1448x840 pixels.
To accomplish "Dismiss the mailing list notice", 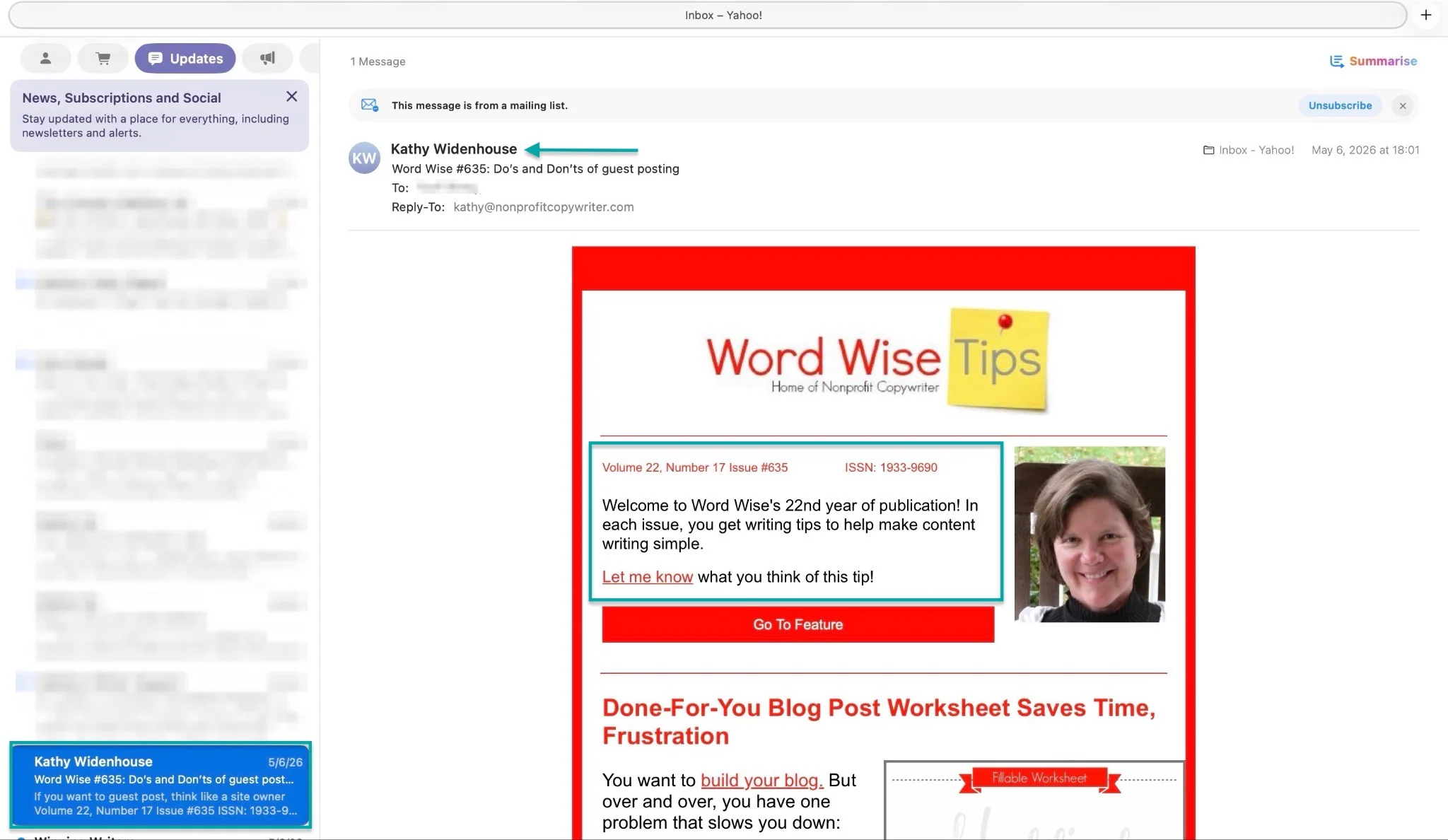I will coord(1403,105).
